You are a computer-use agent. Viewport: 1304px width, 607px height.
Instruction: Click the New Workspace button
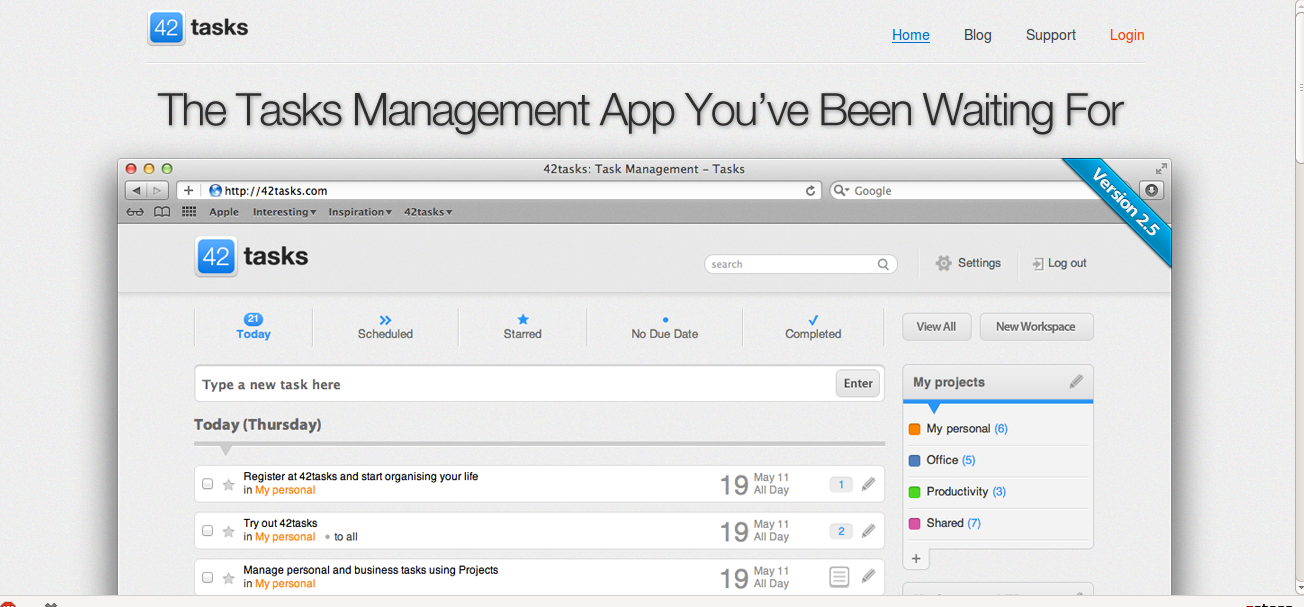(x=1036, y=327)
